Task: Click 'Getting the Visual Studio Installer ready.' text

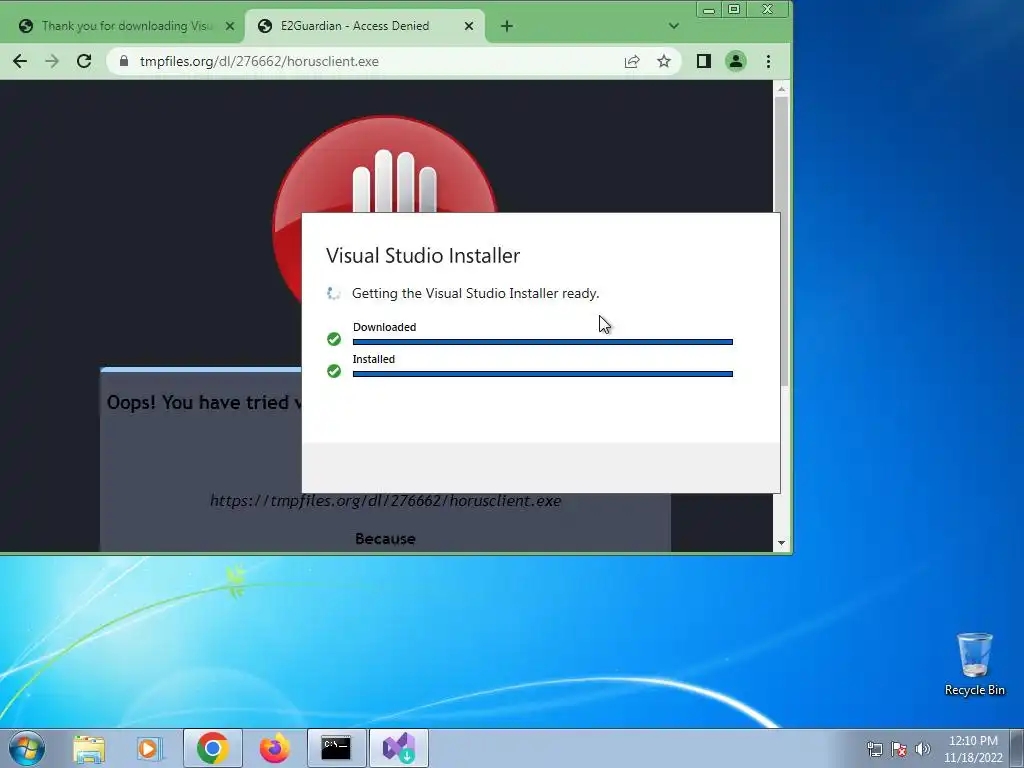Action: click(x=475, y=293)
